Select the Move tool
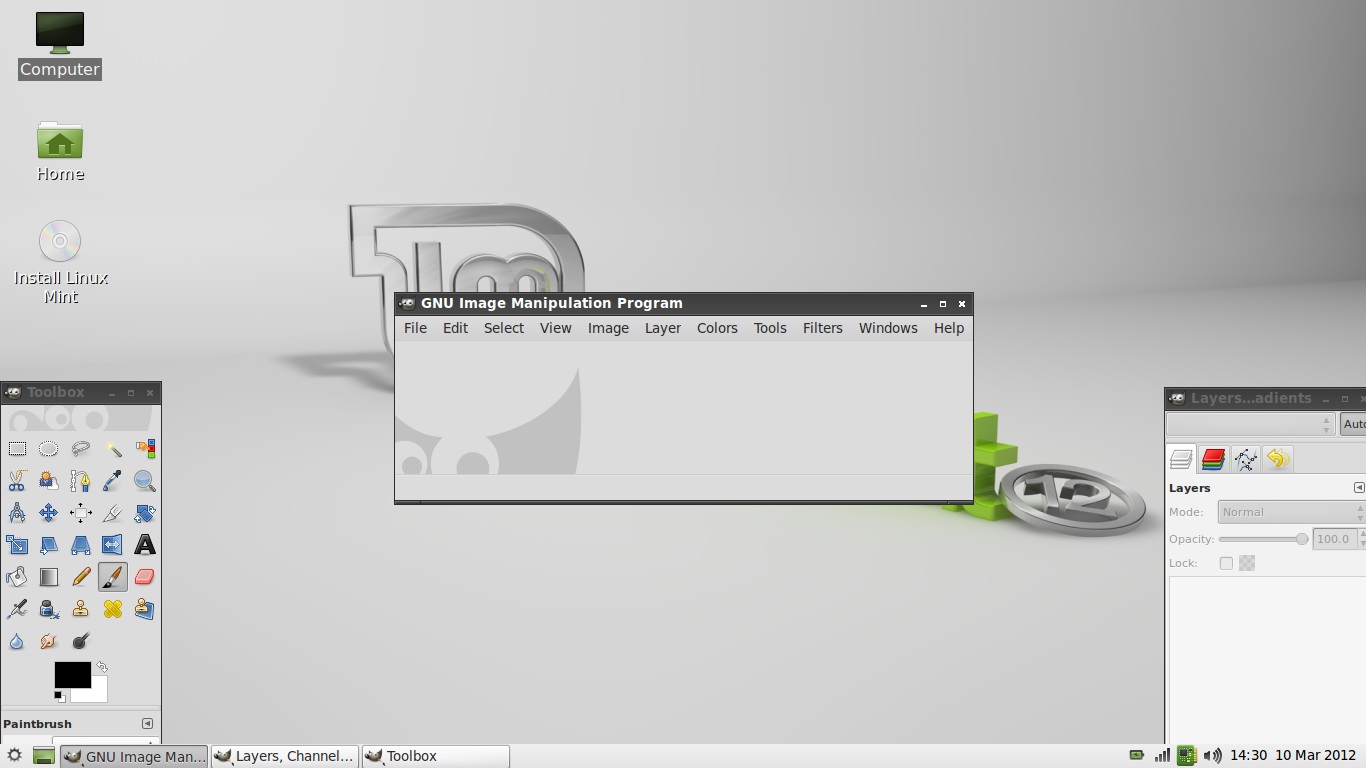Screen dimensions: 1366x768 click(x=49, y=513)
